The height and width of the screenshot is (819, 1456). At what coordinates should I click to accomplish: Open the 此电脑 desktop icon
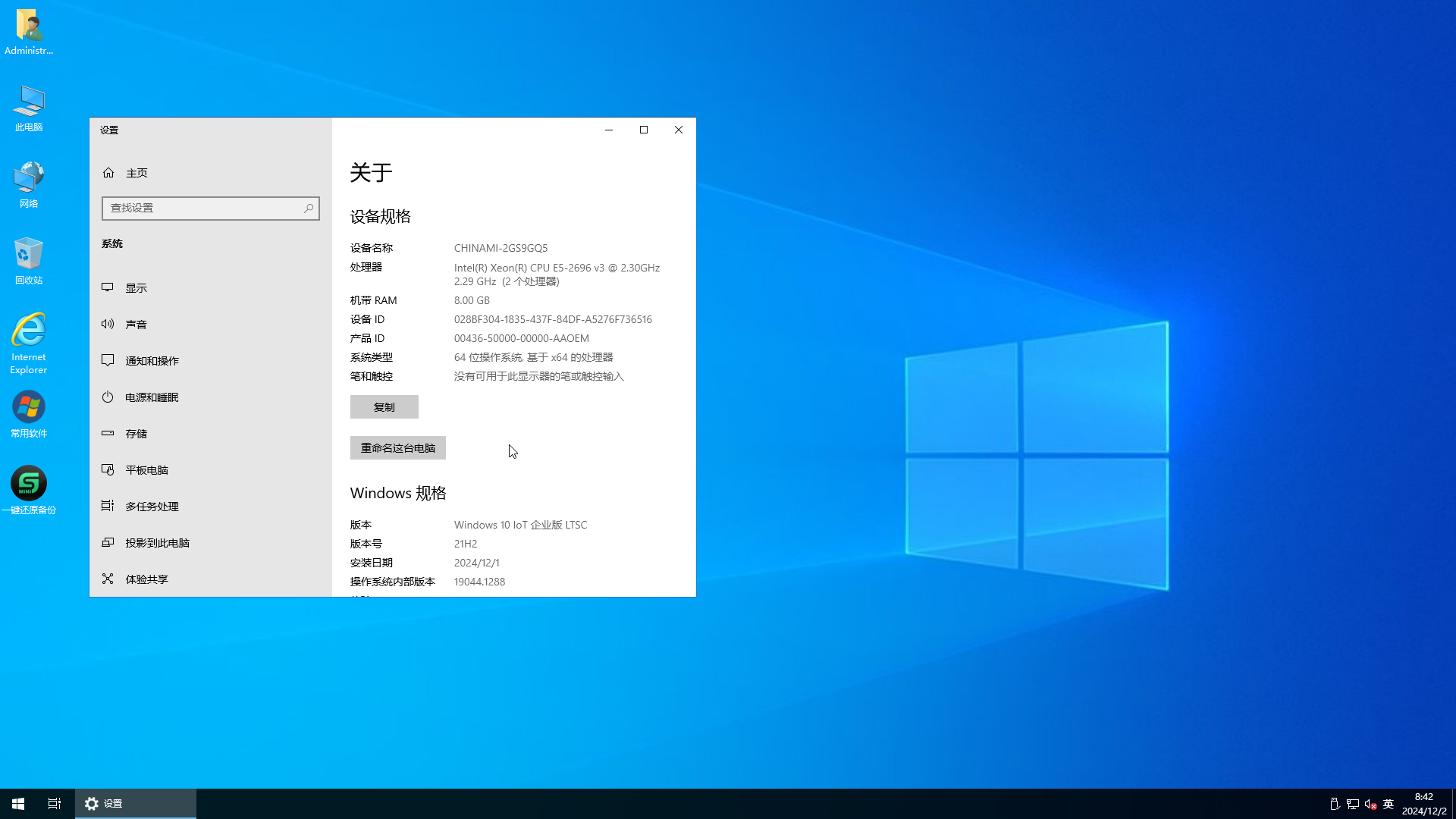pos(29,108)
